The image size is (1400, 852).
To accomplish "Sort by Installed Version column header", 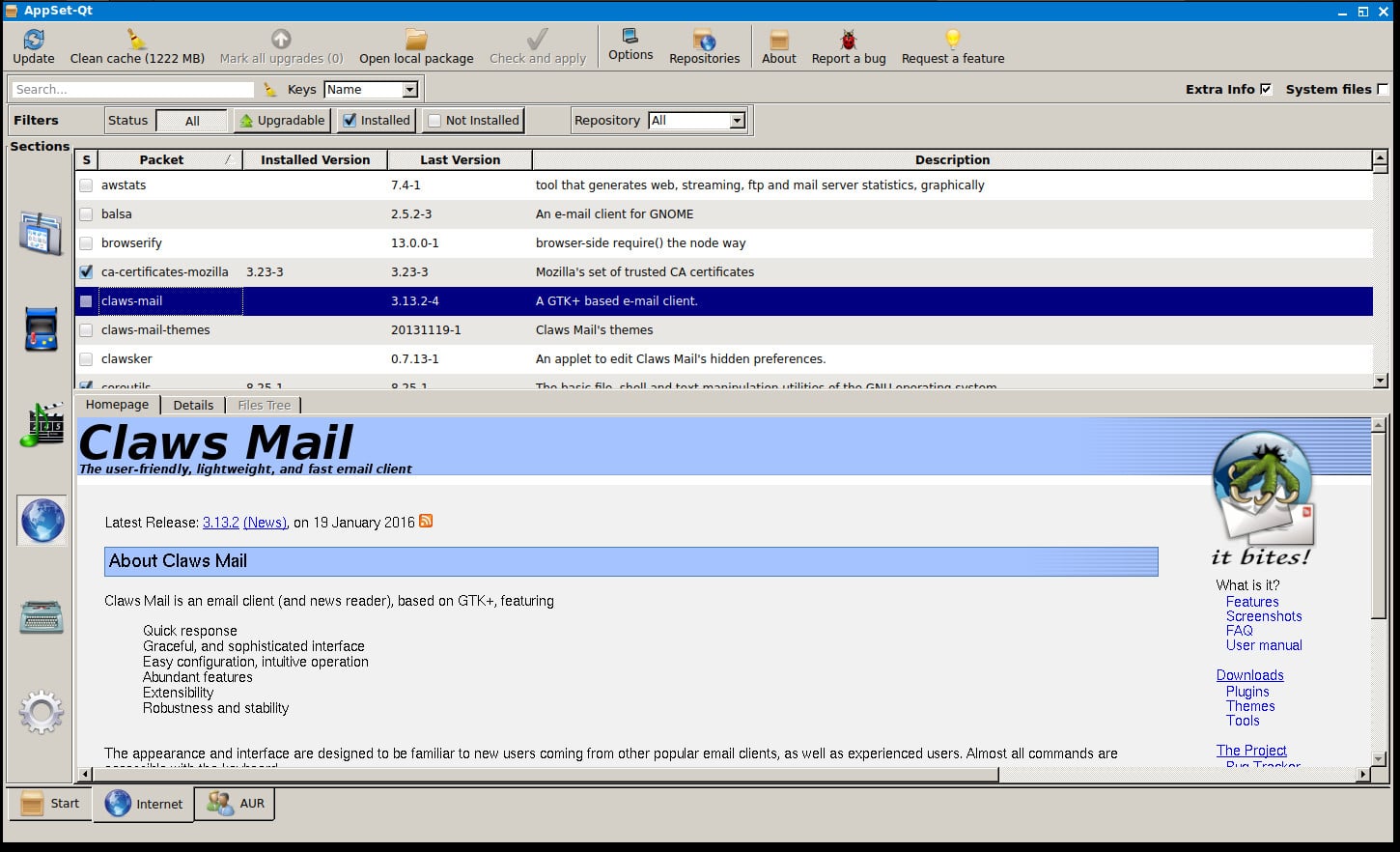I will point(315,159).
